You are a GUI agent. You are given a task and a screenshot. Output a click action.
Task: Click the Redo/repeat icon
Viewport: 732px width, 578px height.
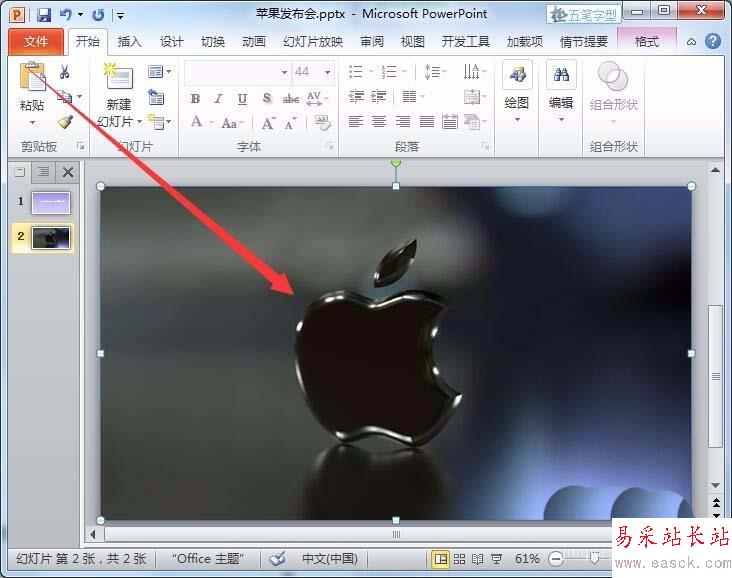[98, 15]
